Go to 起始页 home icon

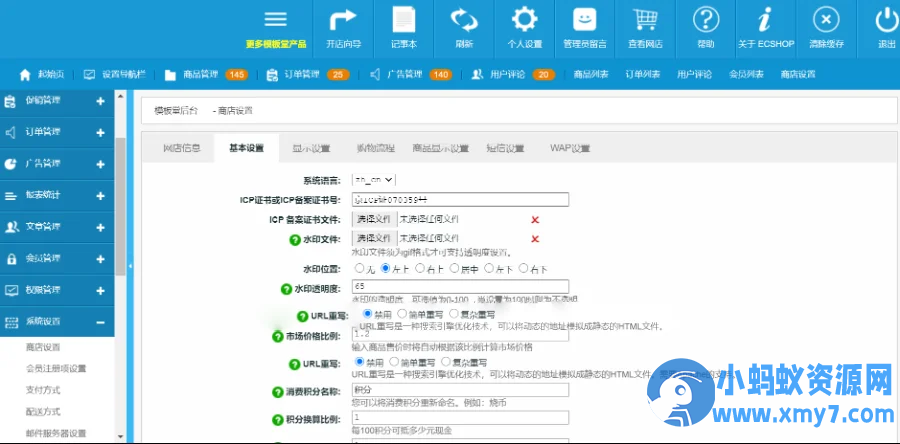tap(25, 75)
